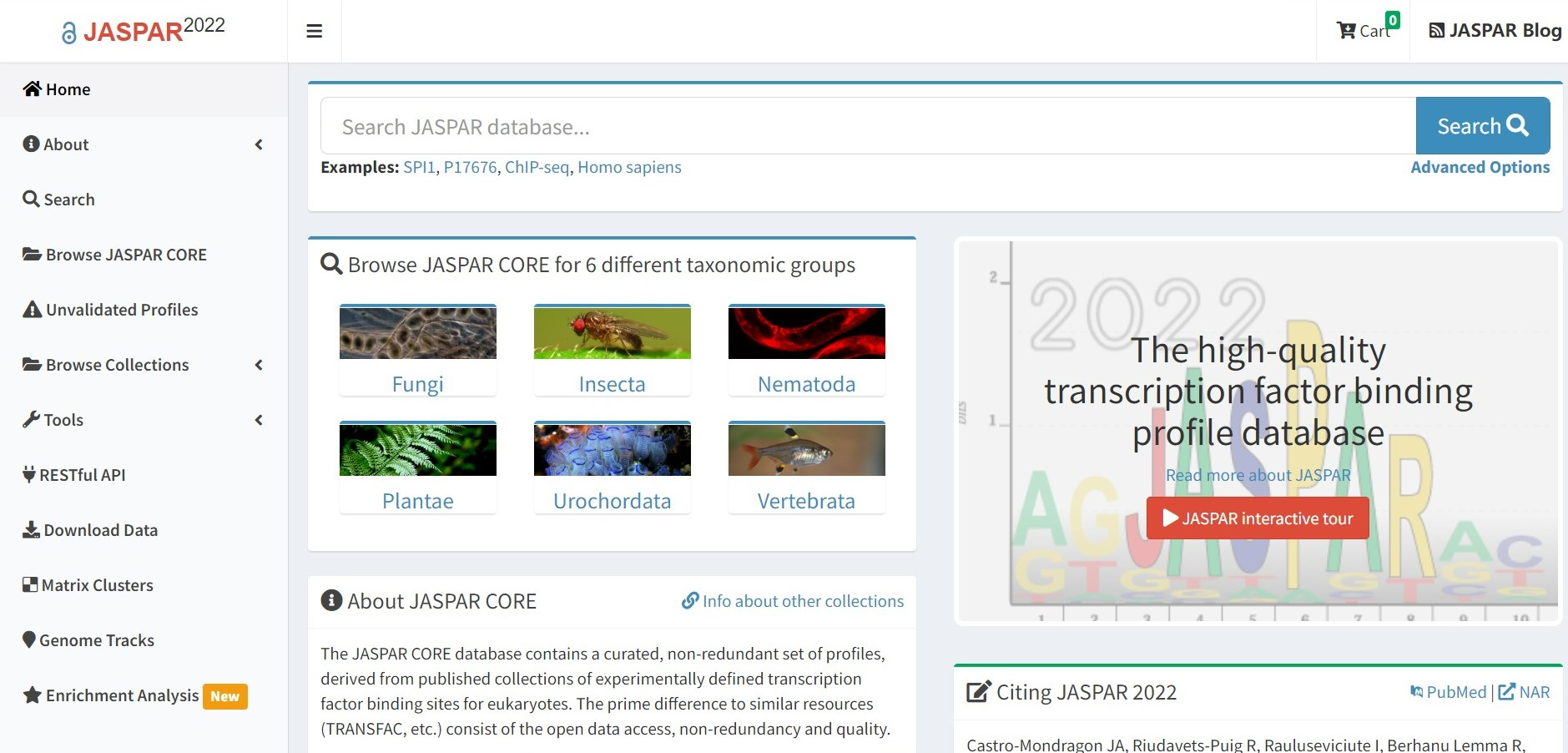Click the About info circle icon
This screenshot has width=1568, height=753.
click(31, 144)
